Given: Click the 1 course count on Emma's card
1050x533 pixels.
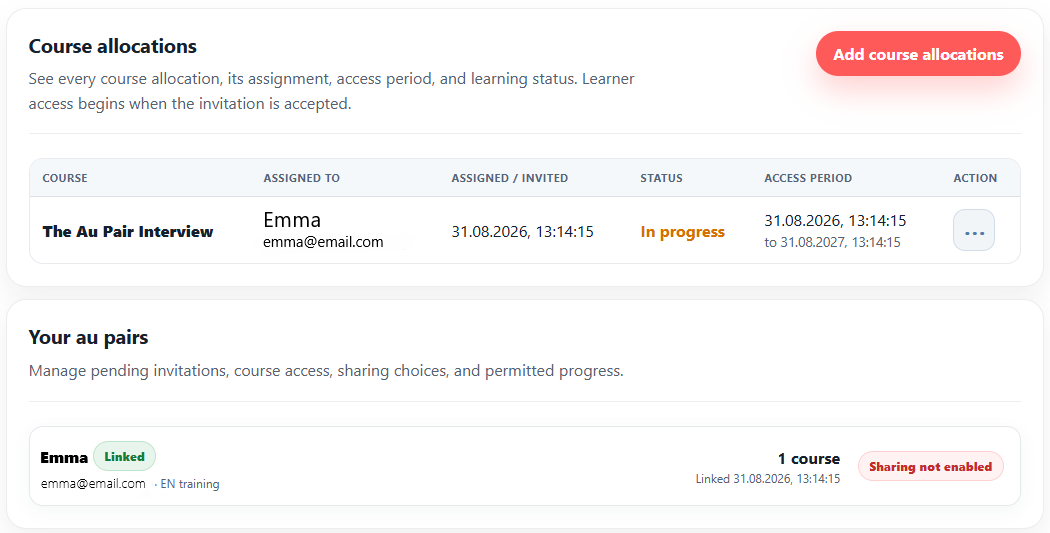Looking at the screenshot, I should tap(808, 459).
